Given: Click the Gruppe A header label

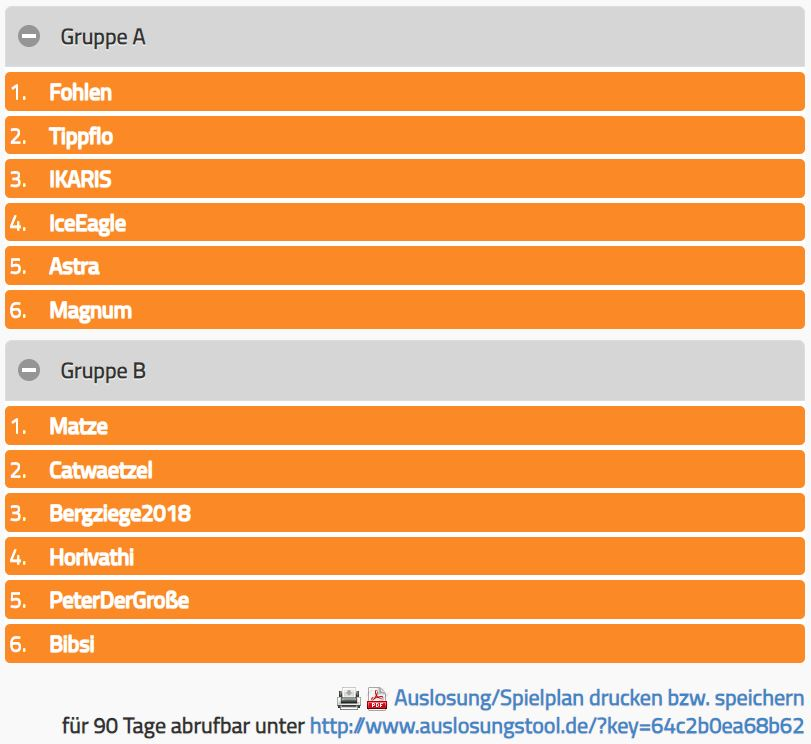Looking at the screenshot, I should tap(103, 37).
